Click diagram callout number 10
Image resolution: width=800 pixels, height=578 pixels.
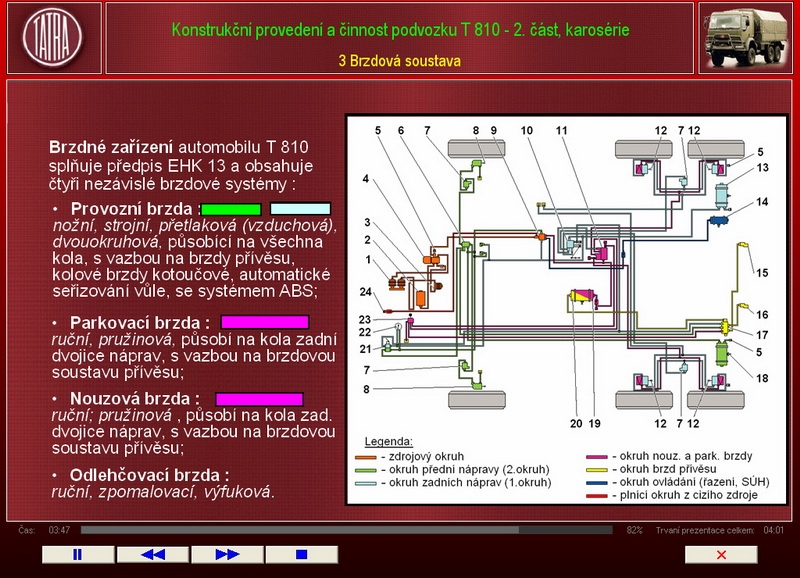pos(527,131)
